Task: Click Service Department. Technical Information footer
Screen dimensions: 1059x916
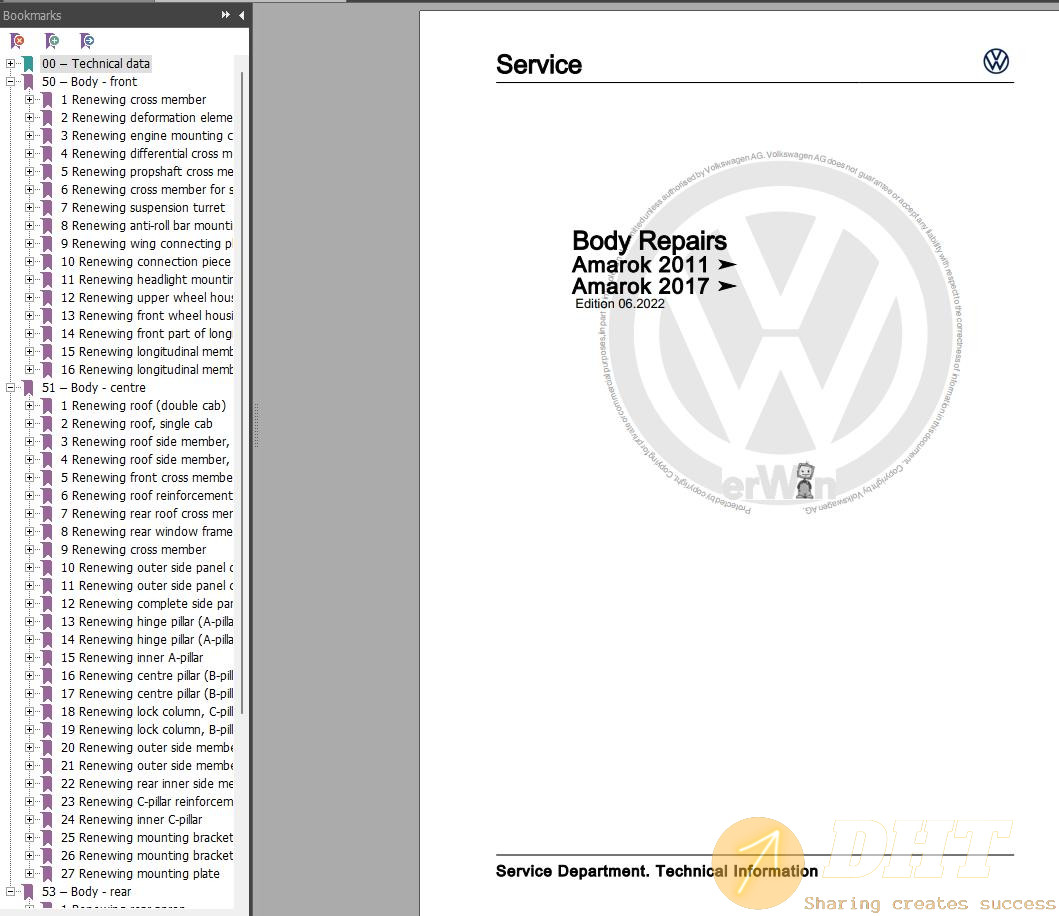Action: (656, 871)
